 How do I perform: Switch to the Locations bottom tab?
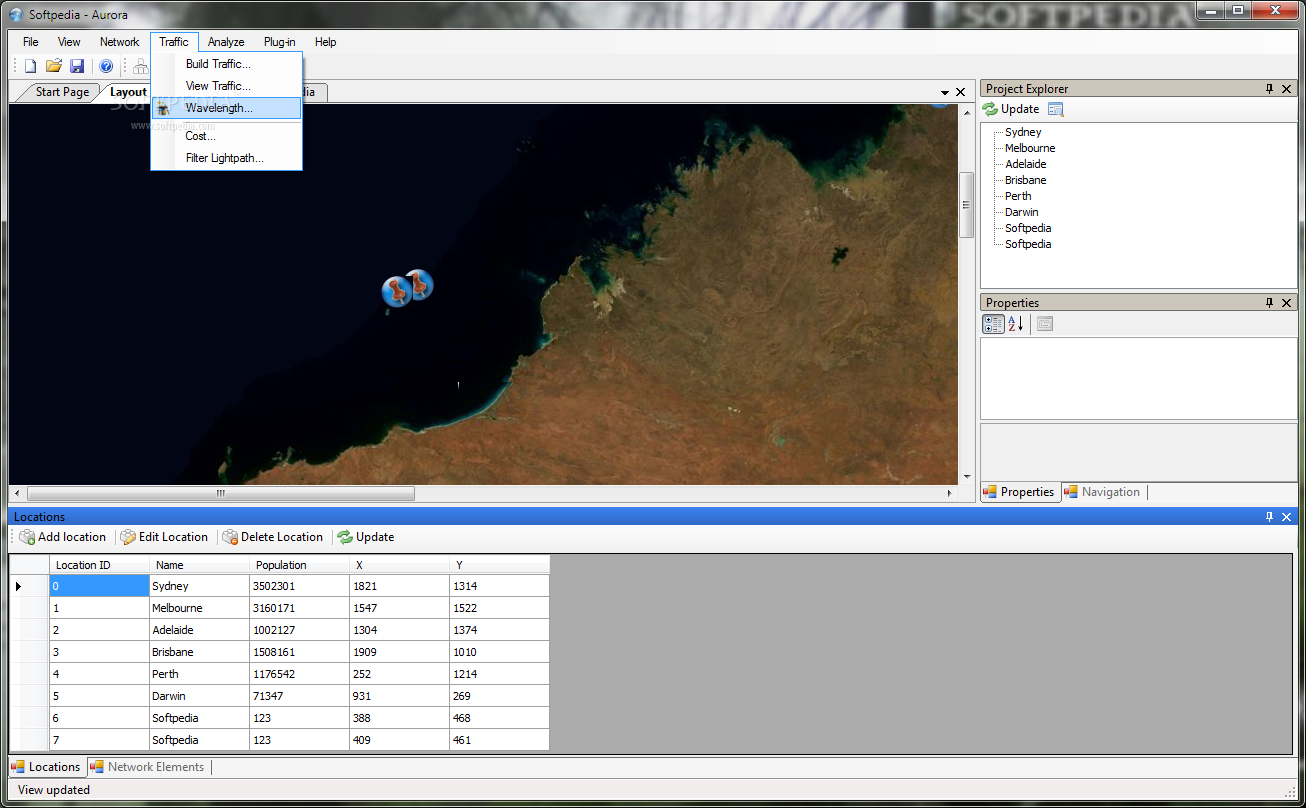click(46, 767)
